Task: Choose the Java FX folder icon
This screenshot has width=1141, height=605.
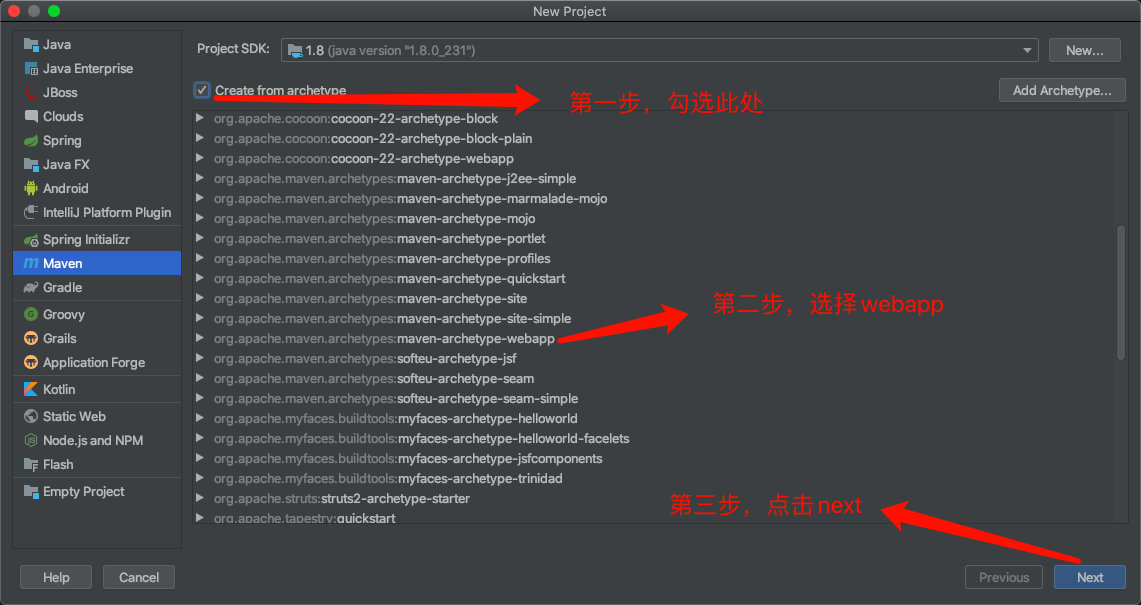Action: (31, 165)
